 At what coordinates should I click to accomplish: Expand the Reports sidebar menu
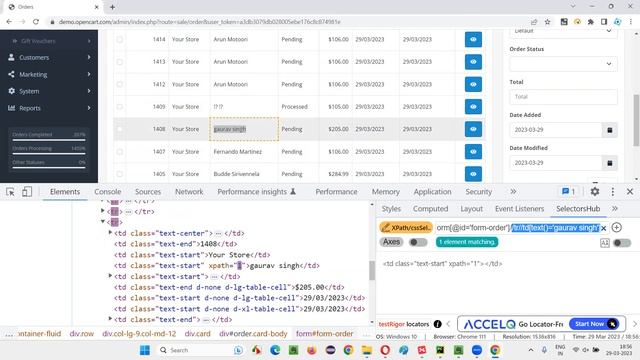(49, 108)
